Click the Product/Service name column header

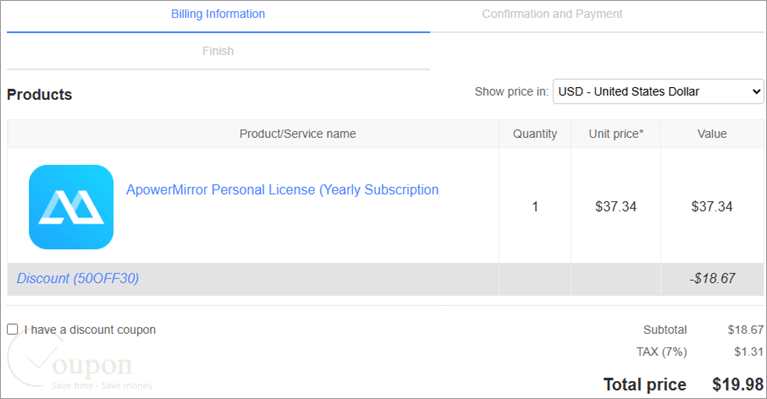tap(297, 134)
